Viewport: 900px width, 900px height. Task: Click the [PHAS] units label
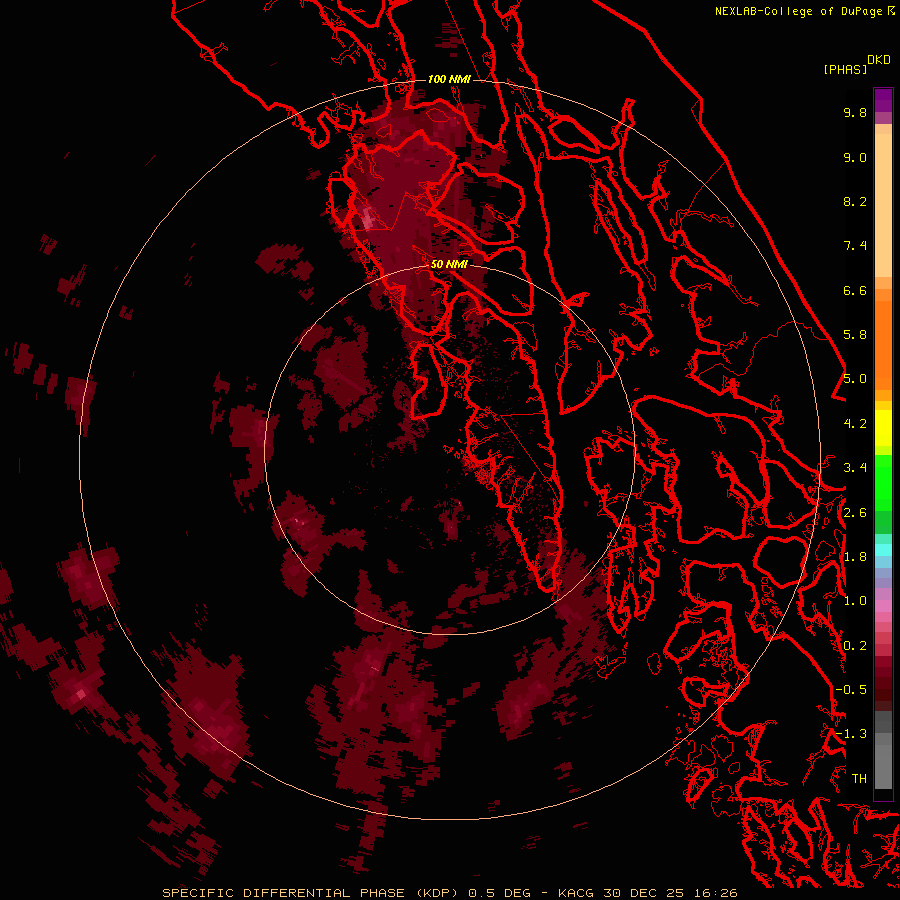[x=845, y=69]
